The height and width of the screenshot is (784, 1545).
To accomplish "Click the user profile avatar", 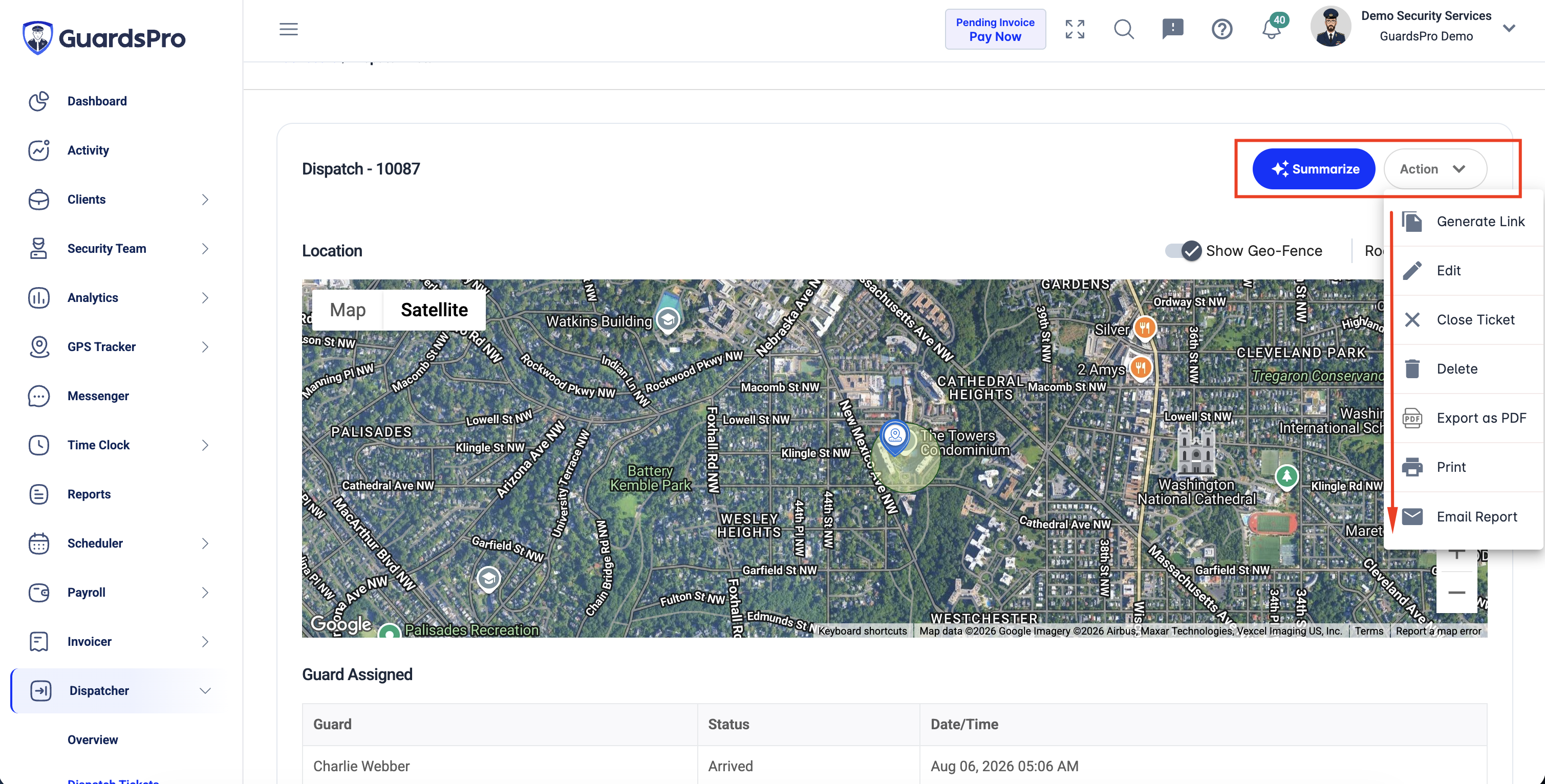I will point(1331,27).
